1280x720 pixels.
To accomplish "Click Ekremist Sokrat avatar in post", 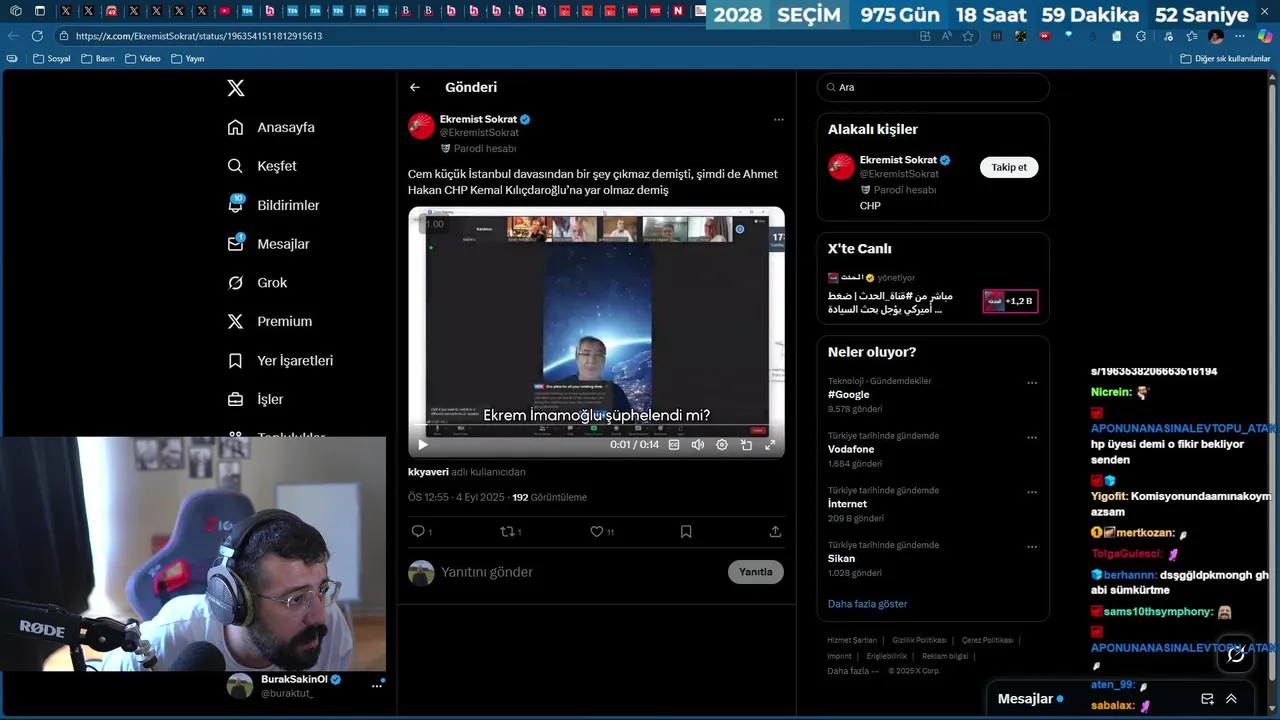I will click(x=421, y=126).
